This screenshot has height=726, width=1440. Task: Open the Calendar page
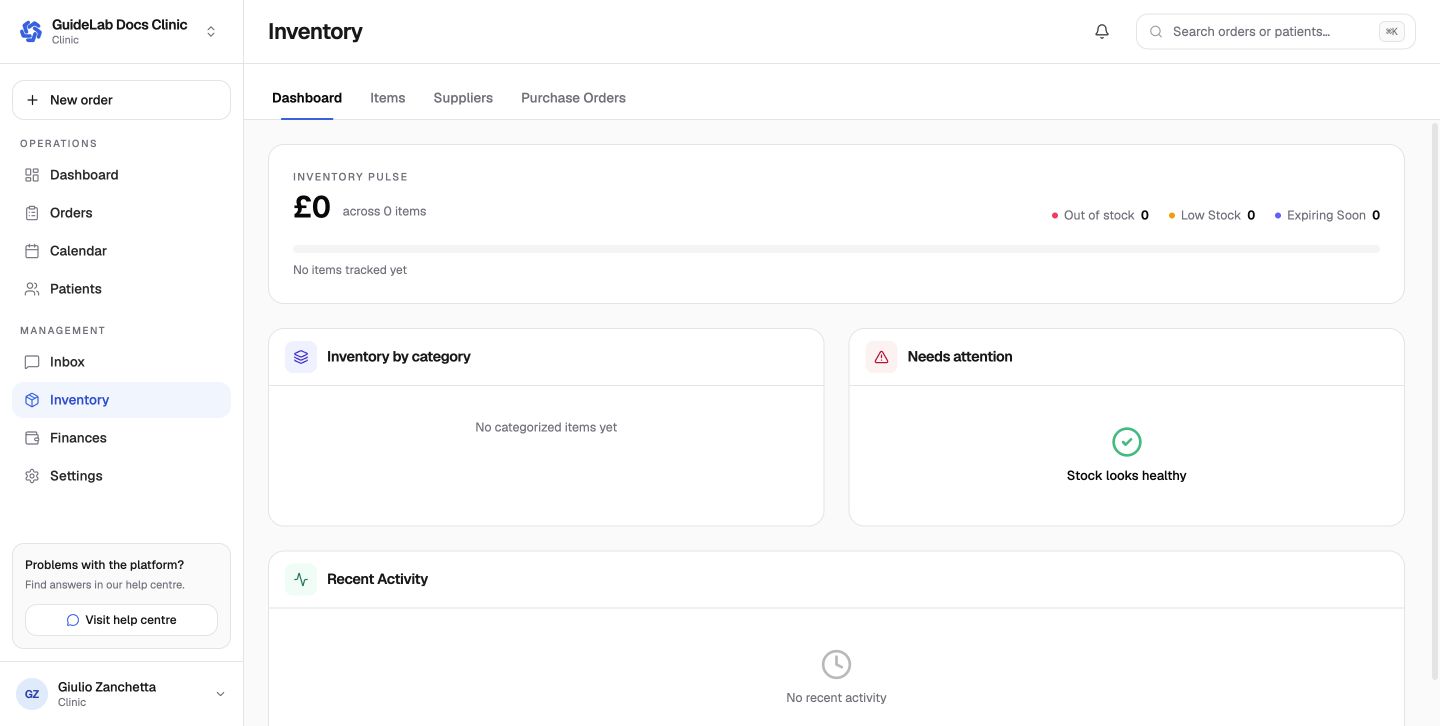click(x=121, y=251)
